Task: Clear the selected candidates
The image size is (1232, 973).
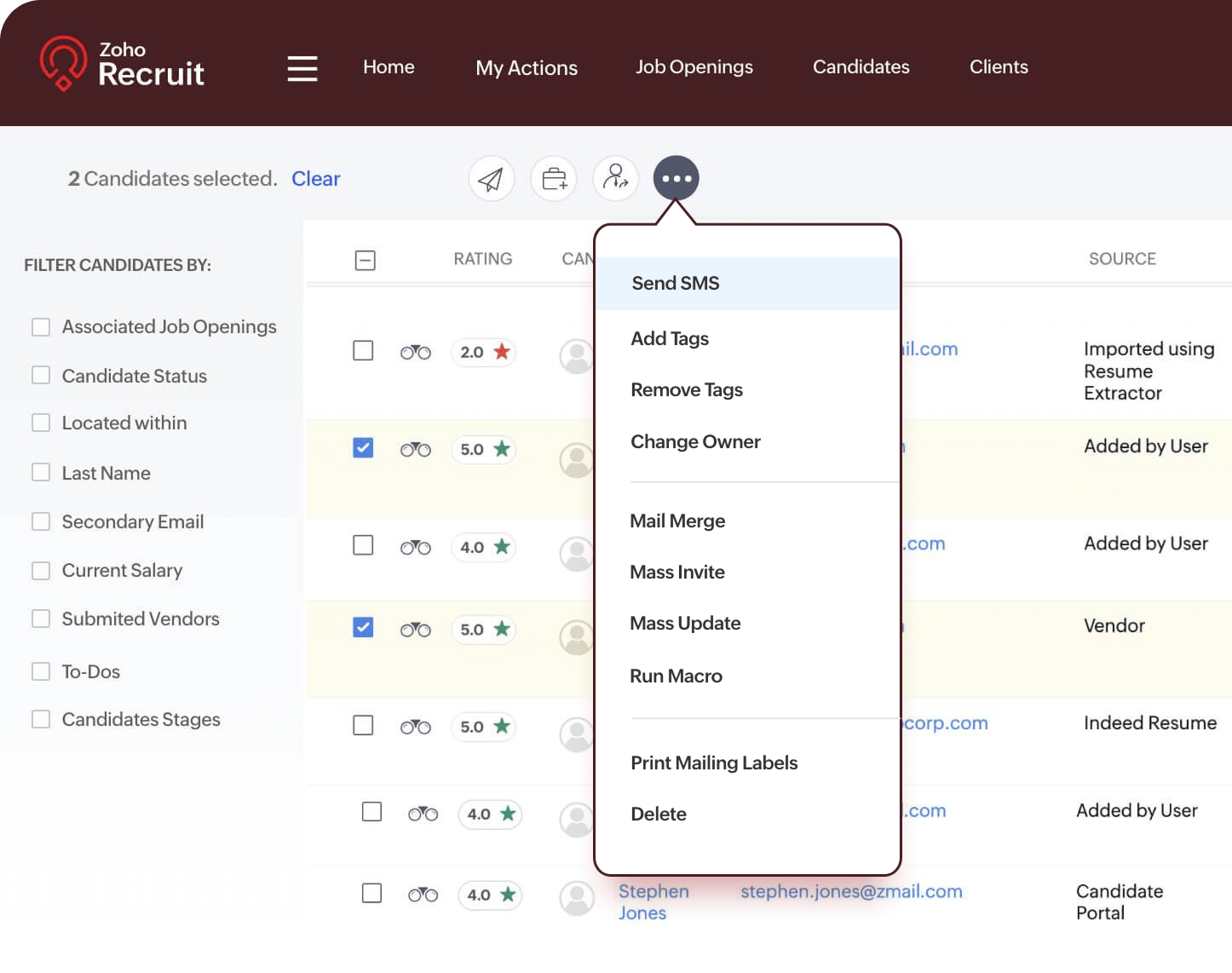Action: [x=315, y=179]
